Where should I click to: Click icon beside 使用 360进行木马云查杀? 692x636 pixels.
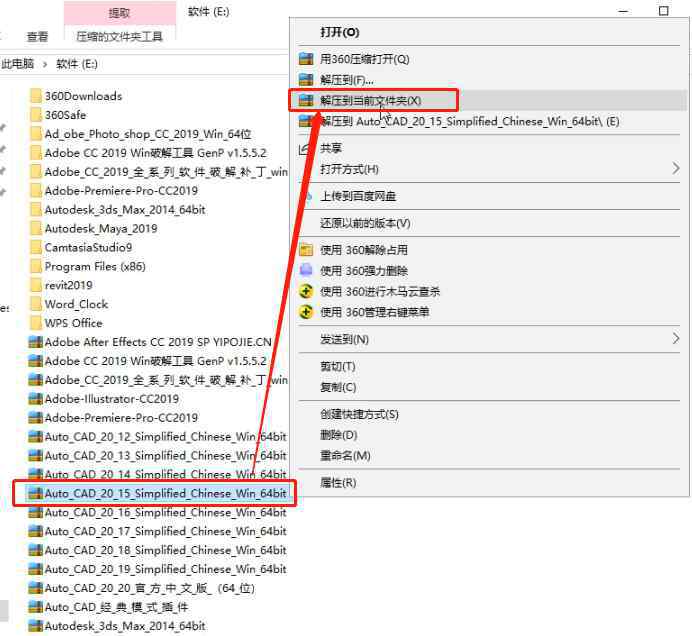coord(306,291)
